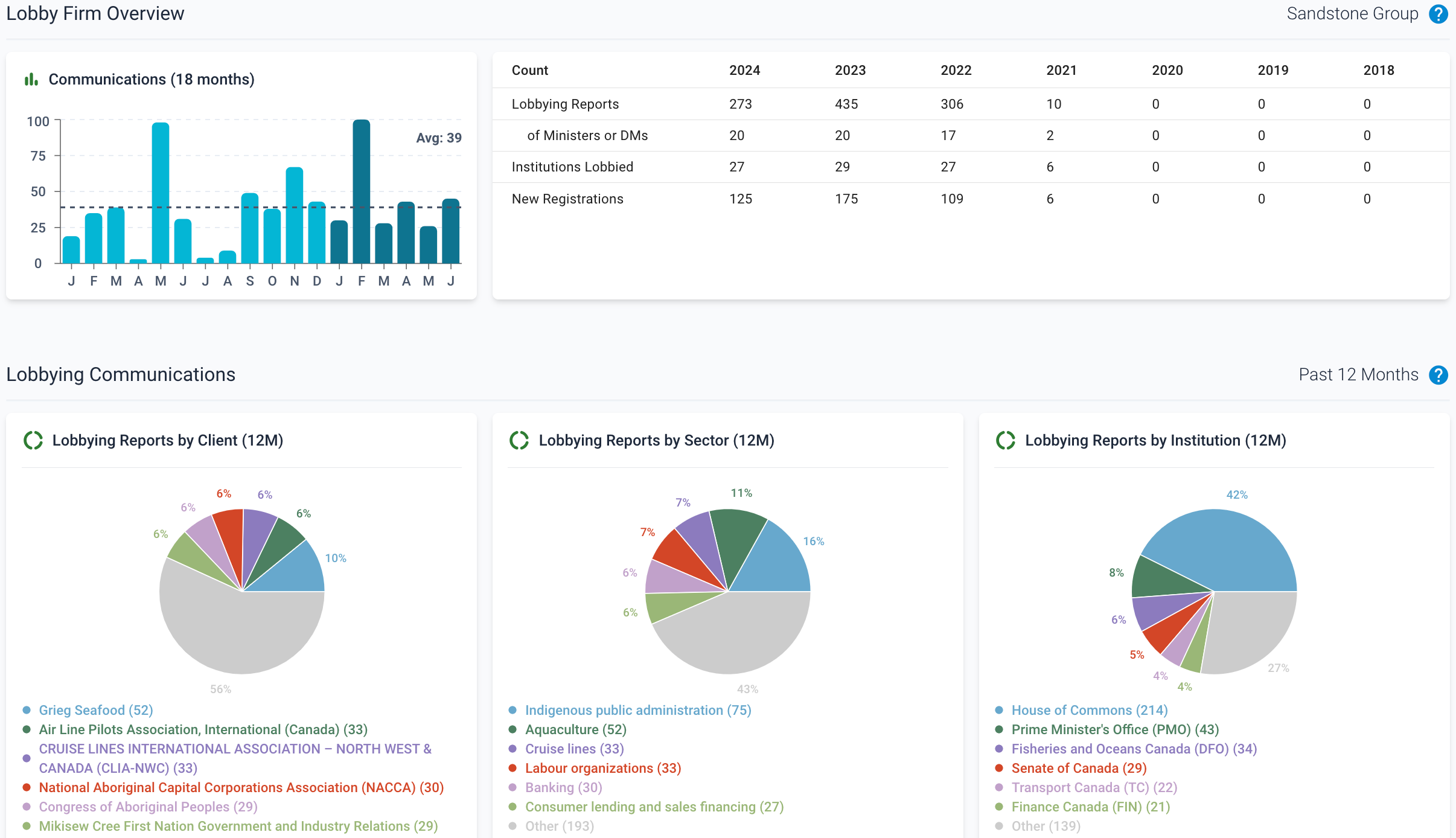The width and height of the screenshot is (1456, 838).
Task: Click the 2018 column header
Action: 1379,70
